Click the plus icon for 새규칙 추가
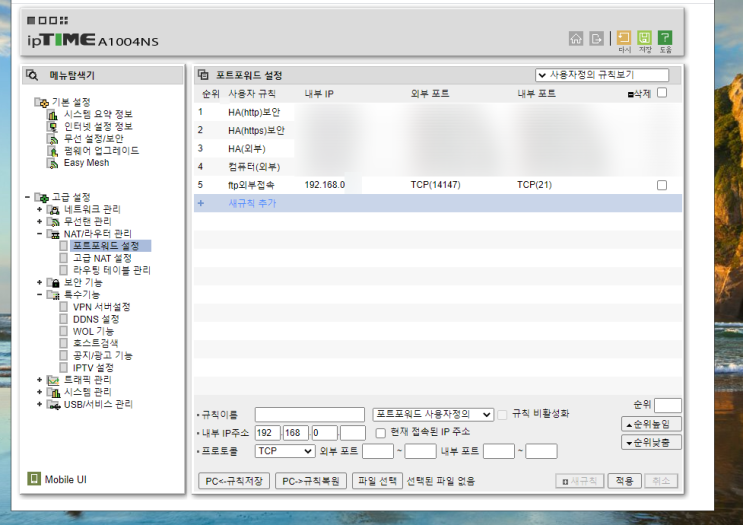This screenshot has height=525, width=743. [201, 203]
